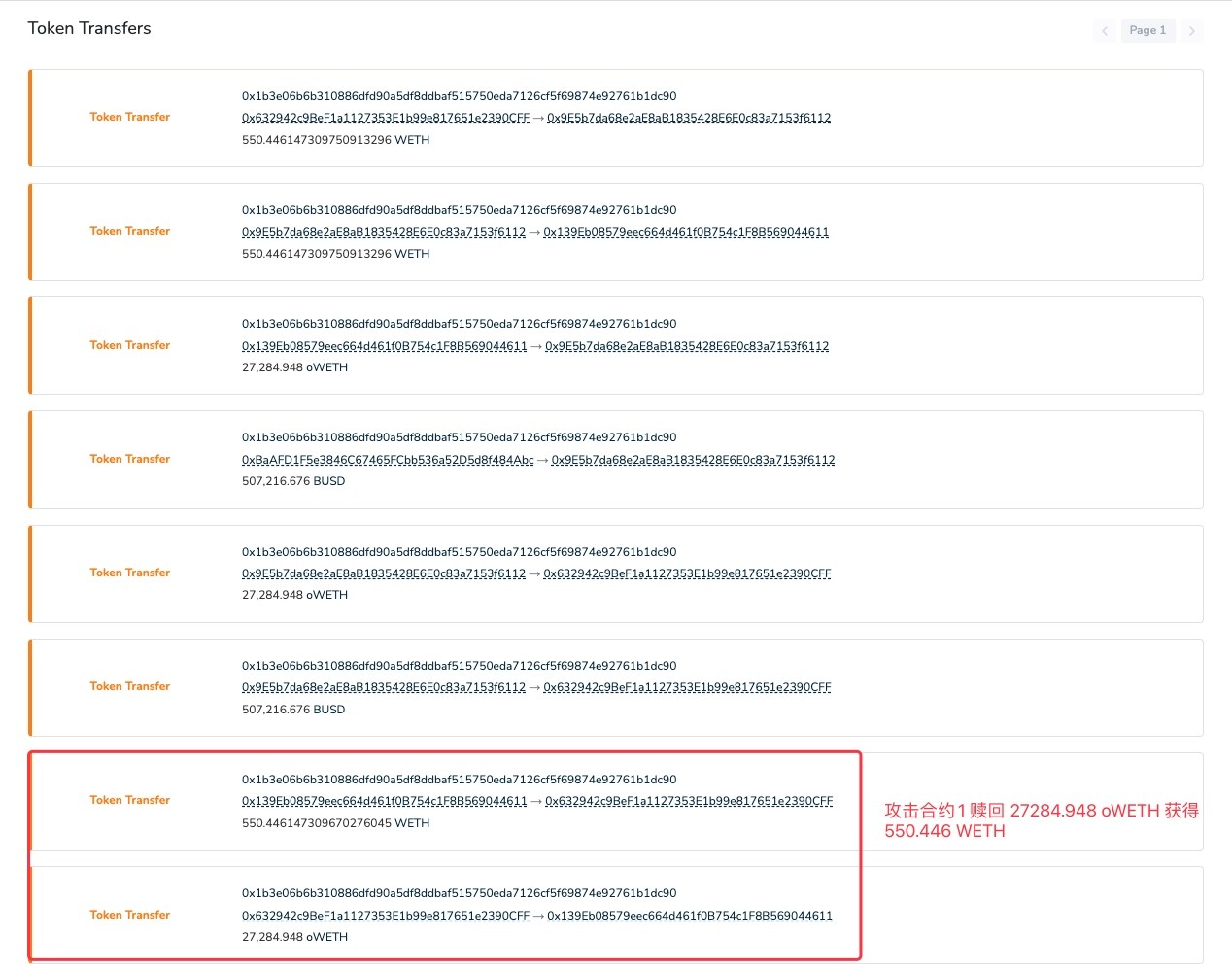Image resolution: width=1232 pixels, height=973 pixels.
Task: Open WETH sender address 0x139Eb08579eec664d461f0B754c1F8B569044611
Action: click(385, 801)
